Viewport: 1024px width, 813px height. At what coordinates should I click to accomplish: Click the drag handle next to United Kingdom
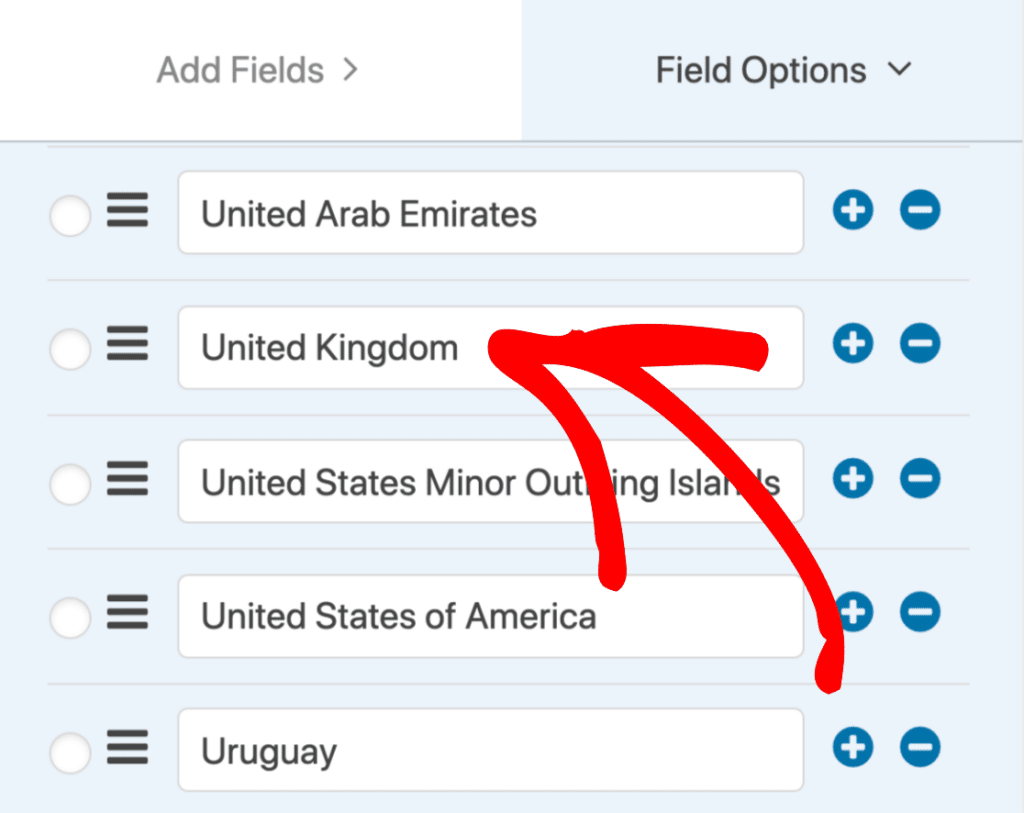(x=128, y=344)
